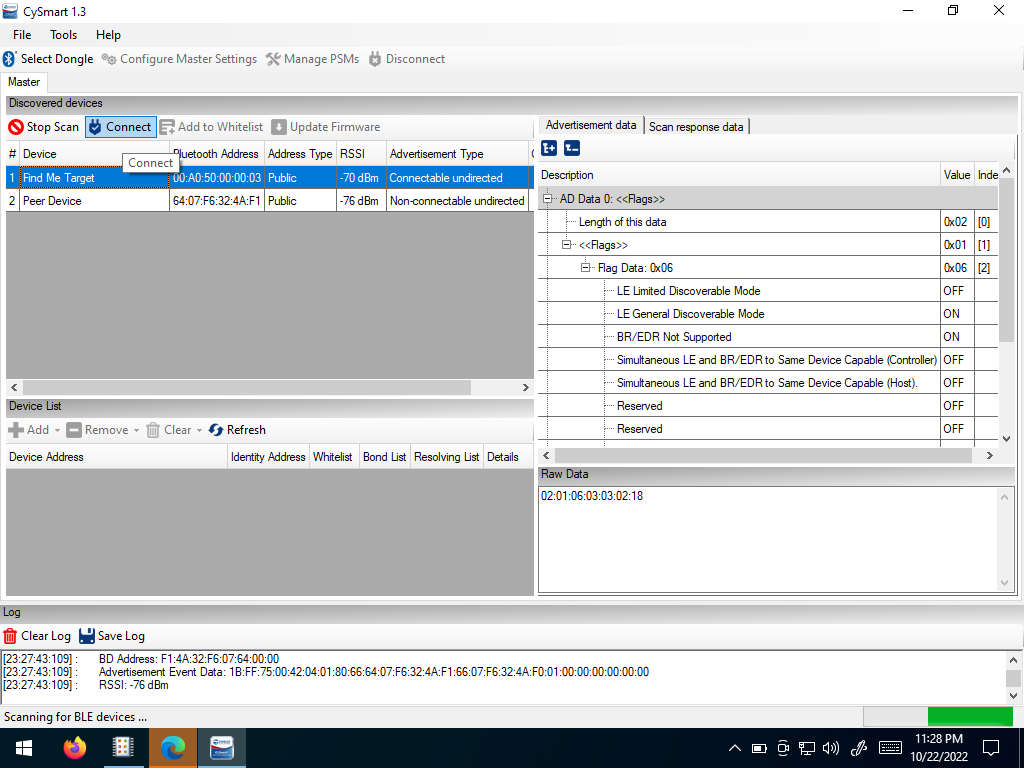Screen dimensions: 1024x768
Task: Click Update Firmware button
Action: coord(326,127)
